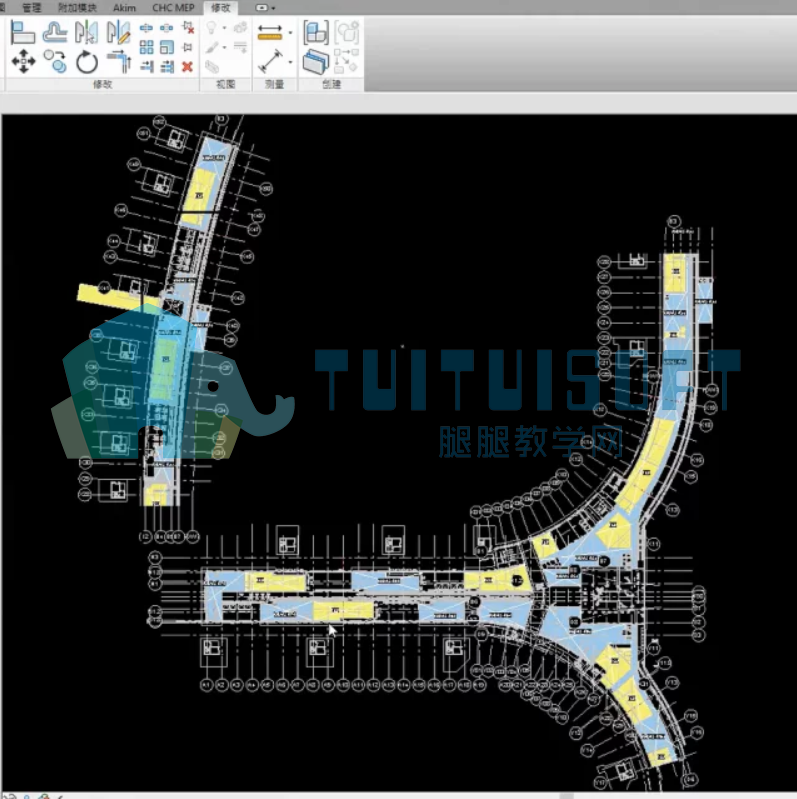Click the 修改 panel title

102,84
